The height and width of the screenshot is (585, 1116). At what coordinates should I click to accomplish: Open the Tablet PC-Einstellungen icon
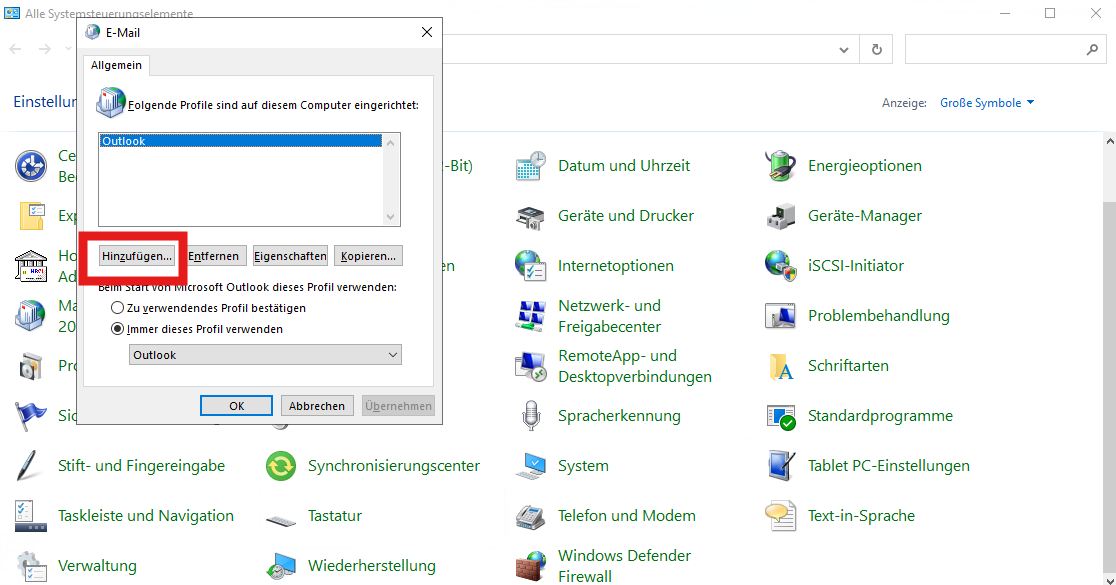pyautogui.click(x=781, y=466)
